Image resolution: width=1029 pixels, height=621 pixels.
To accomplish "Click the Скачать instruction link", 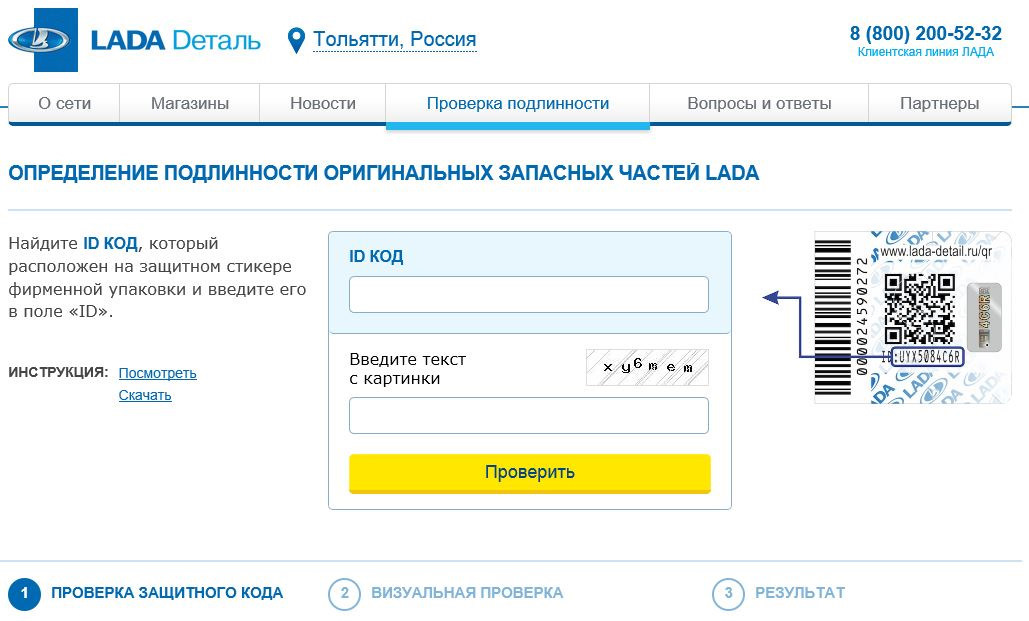I will click(145, 395).
